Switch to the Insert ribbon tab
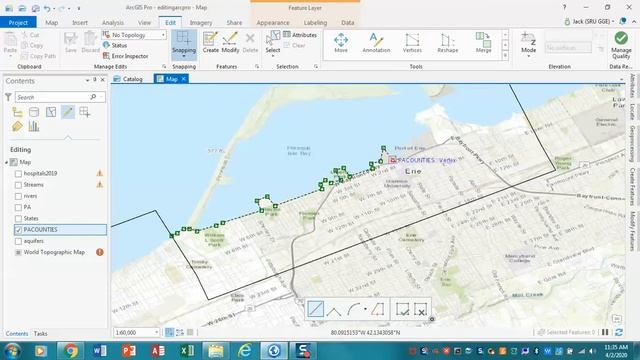640x360 pixels. pyautogui.click(x=80, y=23)
